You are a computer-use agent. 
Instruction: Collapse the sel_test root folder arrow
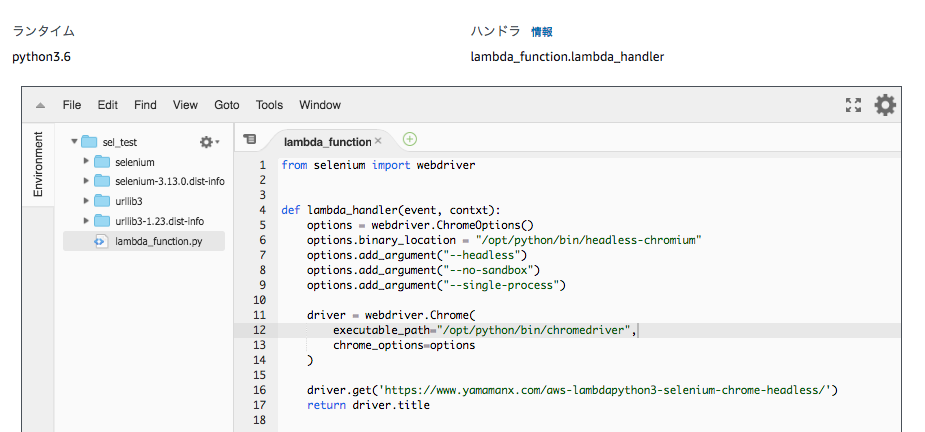74,142
